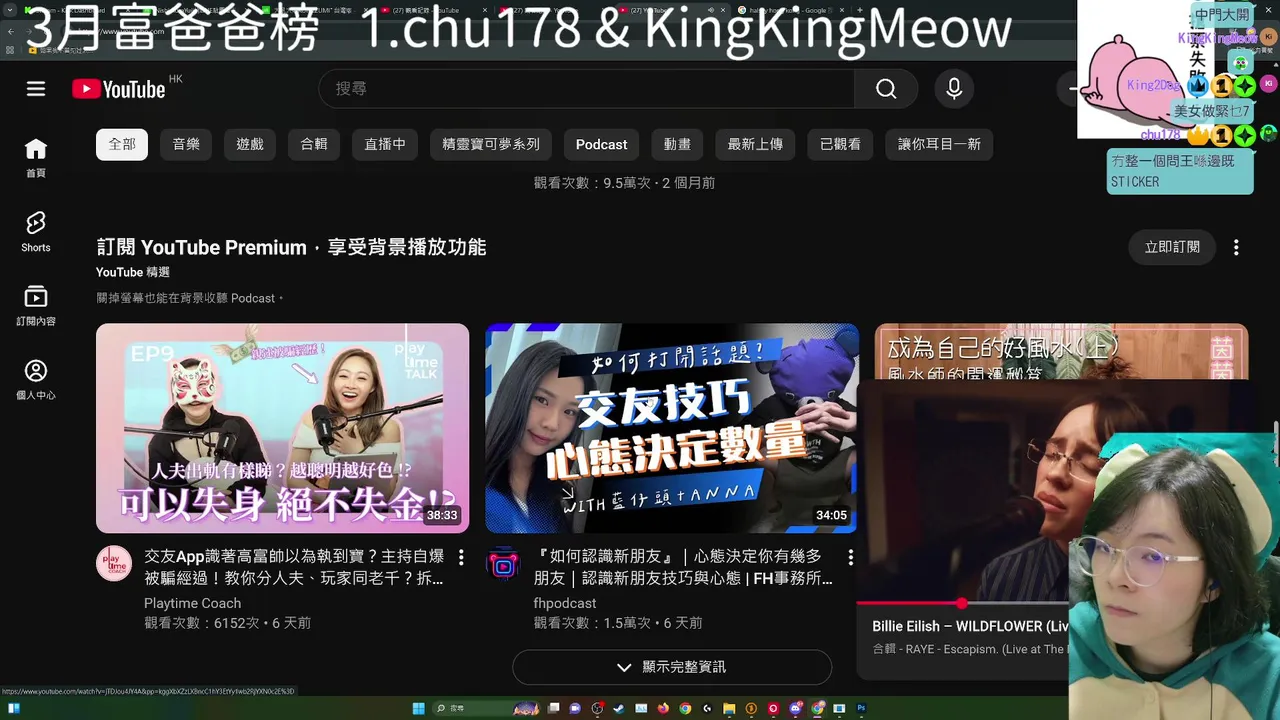Select the Podcast filter chip
The height and width of the screenshot is (720, 1280).
coord(601,144)
